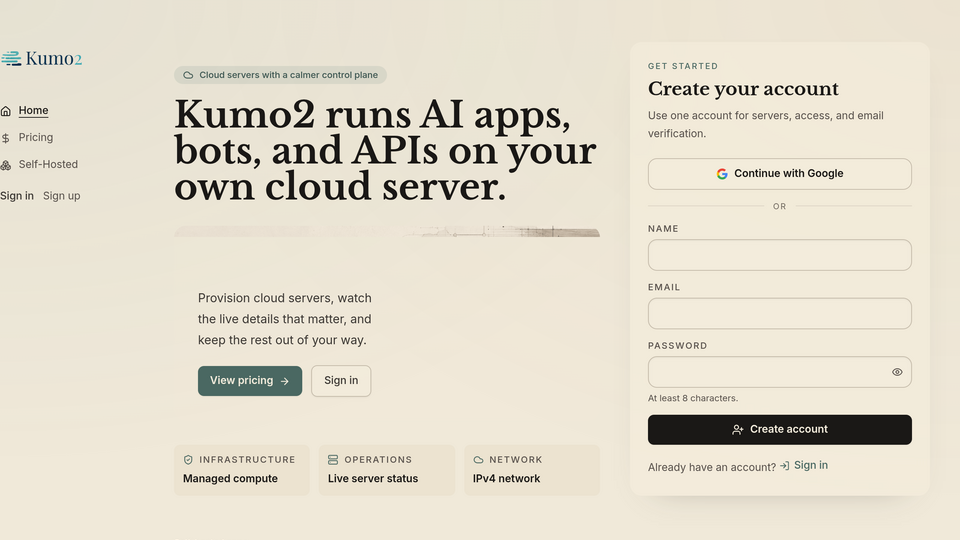Focus the Email input field
This screenshot has width=960, height=540.
click(779, 313)
